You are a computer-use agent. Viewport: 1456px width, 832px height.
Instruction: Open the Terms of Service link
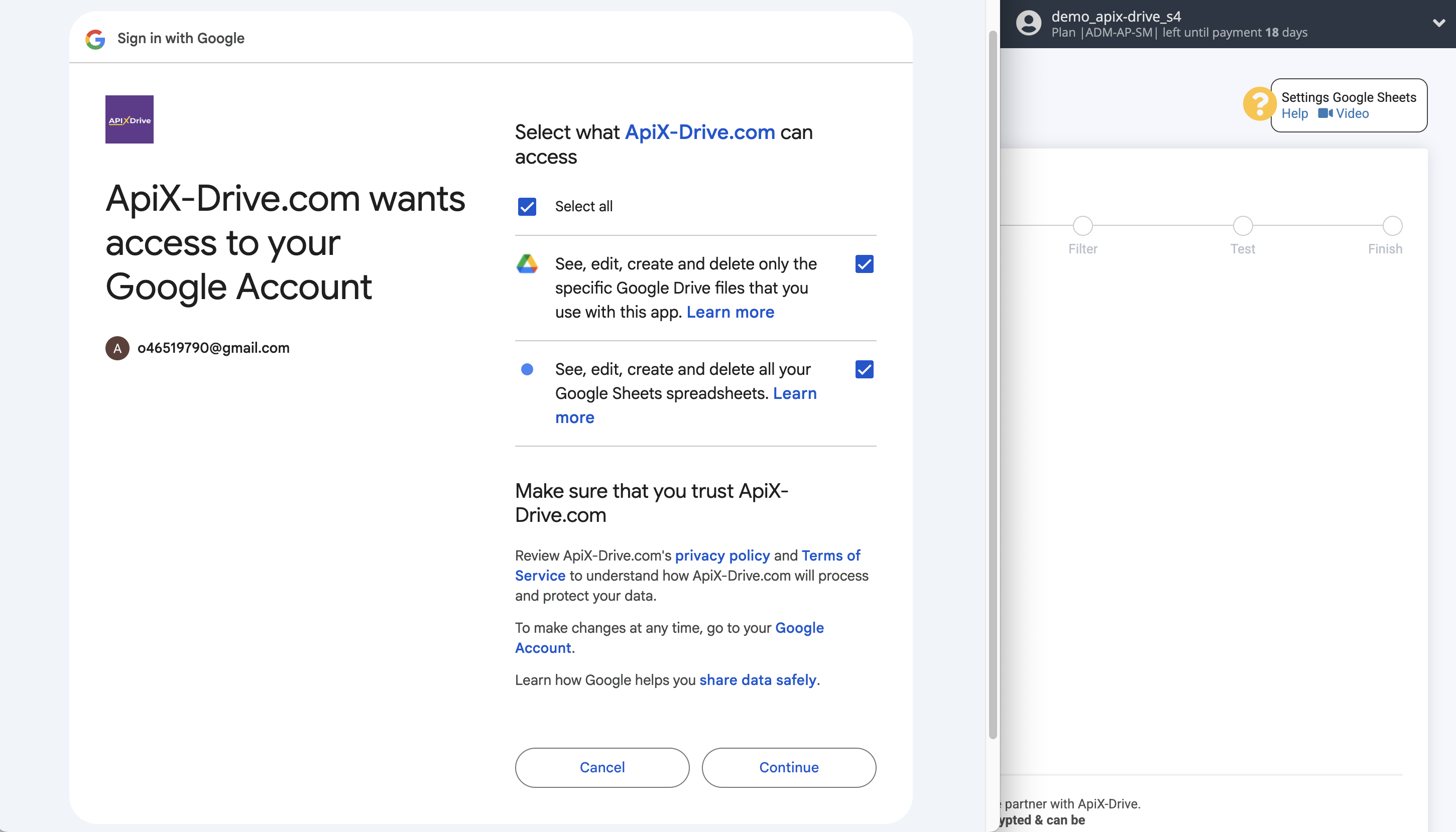[831, 555]
